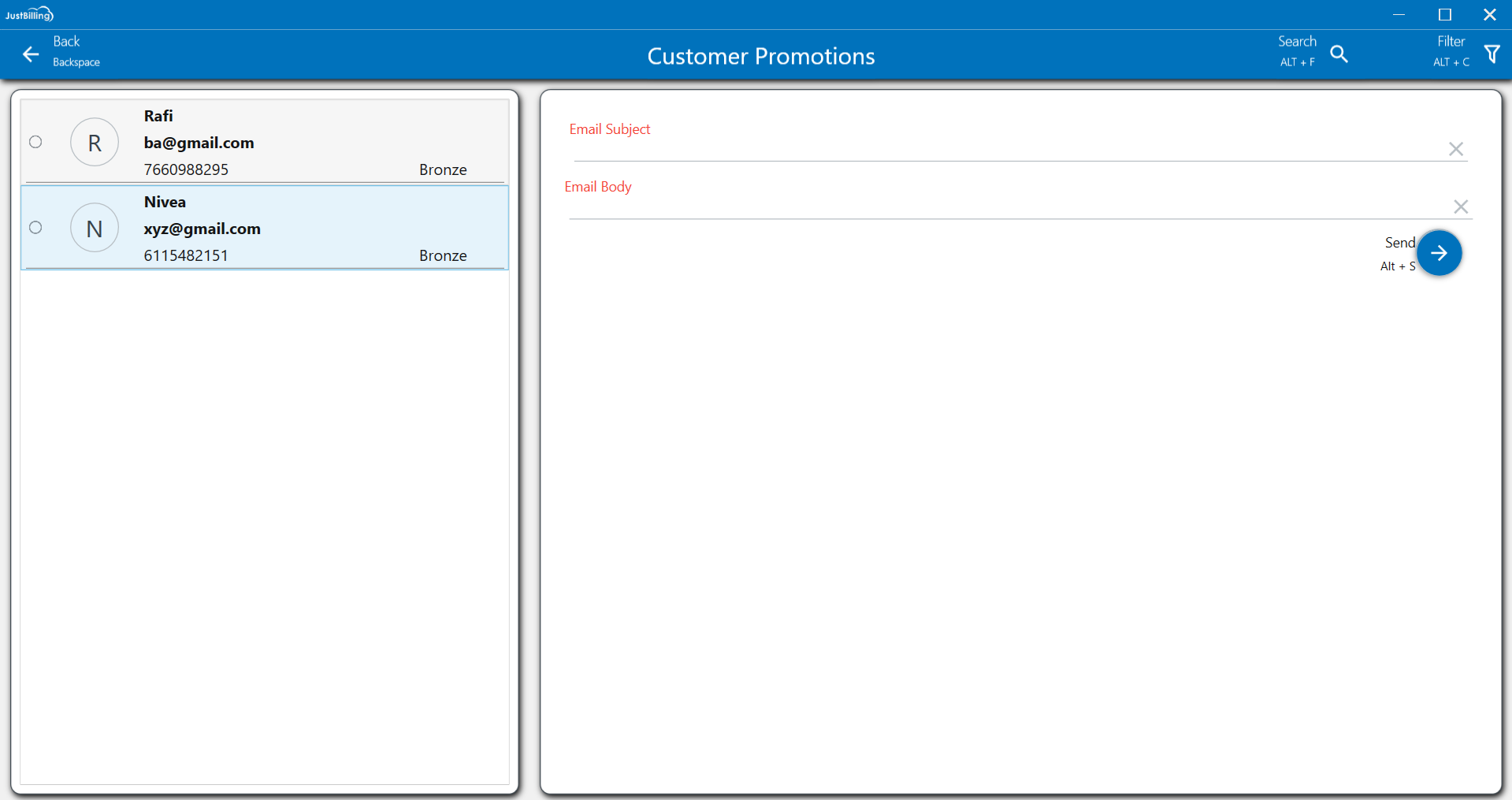Minimize the JustBilling window

1399,14
